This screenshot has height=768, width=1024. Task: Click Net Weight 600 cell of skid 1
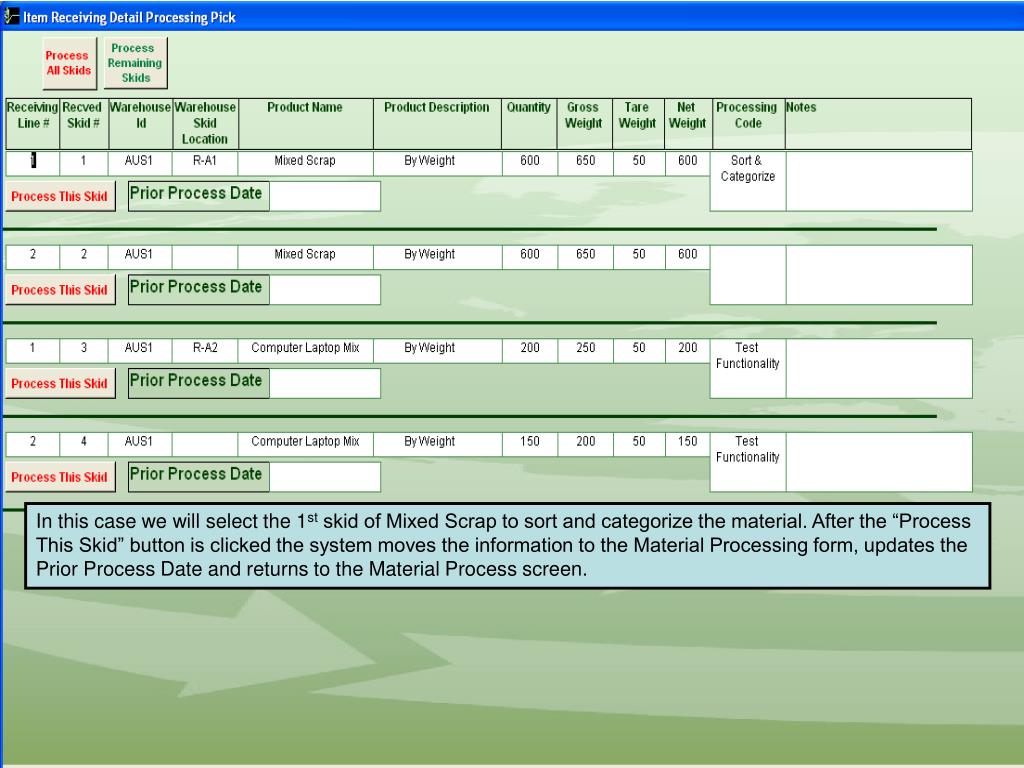coord(688,163)
